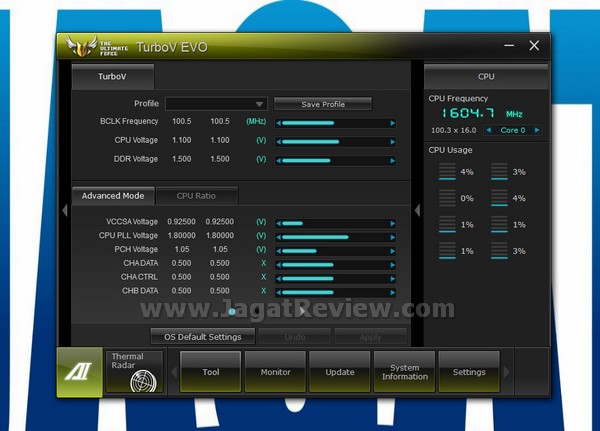Select the CPU tab in side panel

coord(486,77)
